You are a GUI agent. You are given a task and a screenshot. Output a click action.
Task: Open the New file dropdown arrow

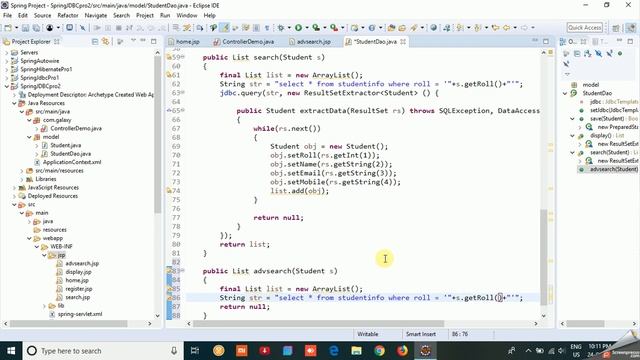coord(16,28)
